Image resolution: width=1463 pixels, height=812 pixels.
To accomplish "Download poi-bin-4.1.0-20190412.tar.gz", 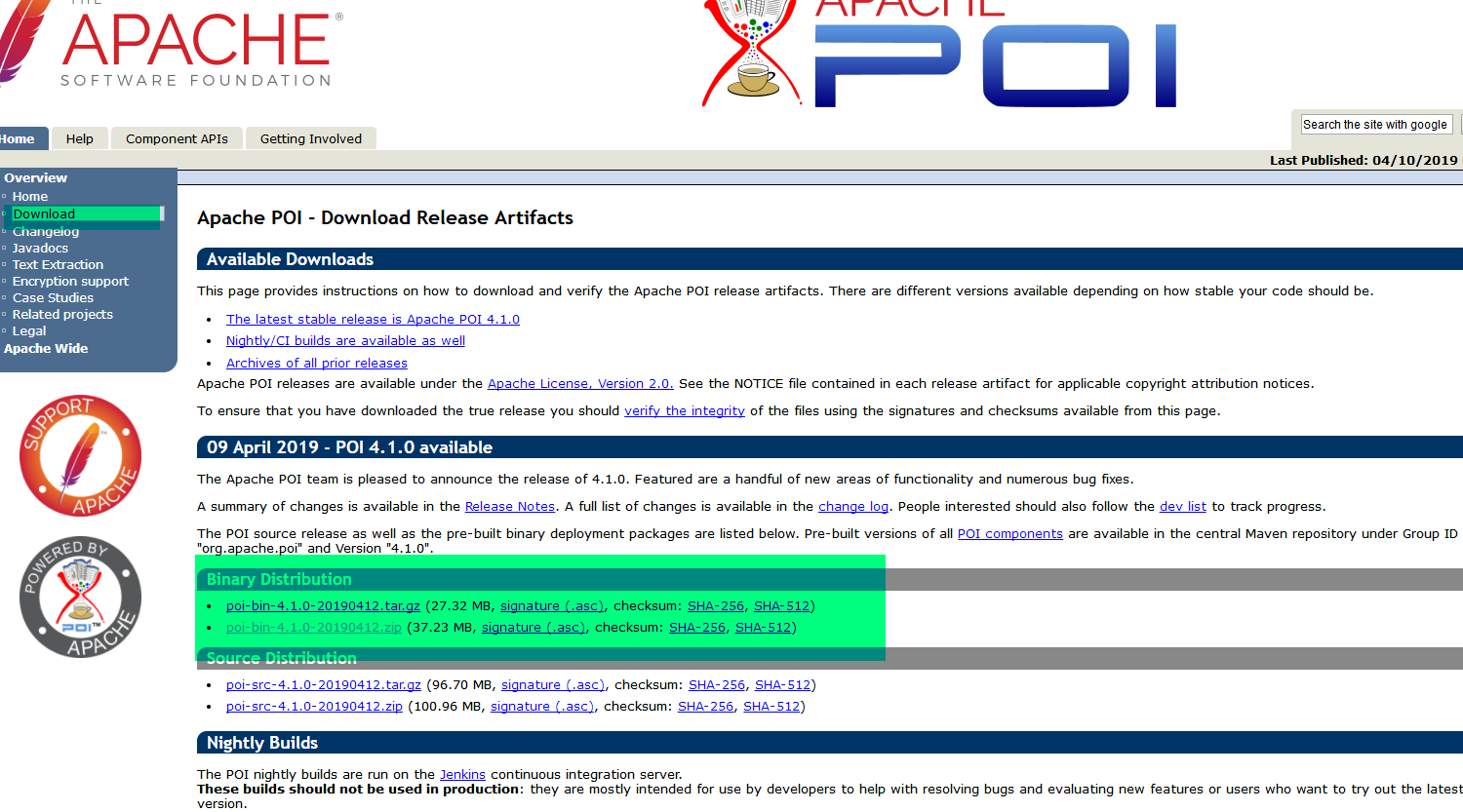I will [322, 605].
